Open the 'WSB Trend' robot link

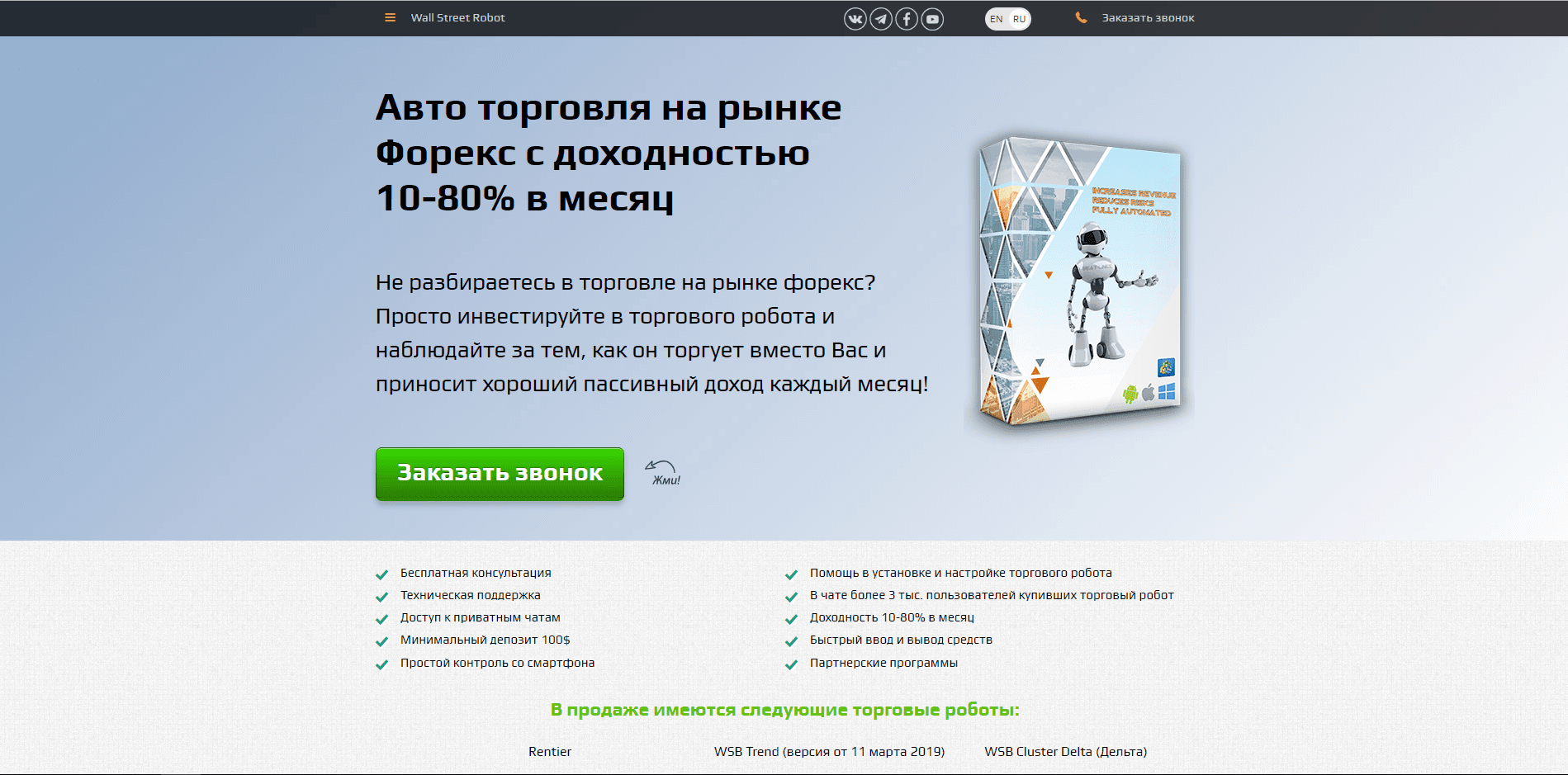[829, 752]
